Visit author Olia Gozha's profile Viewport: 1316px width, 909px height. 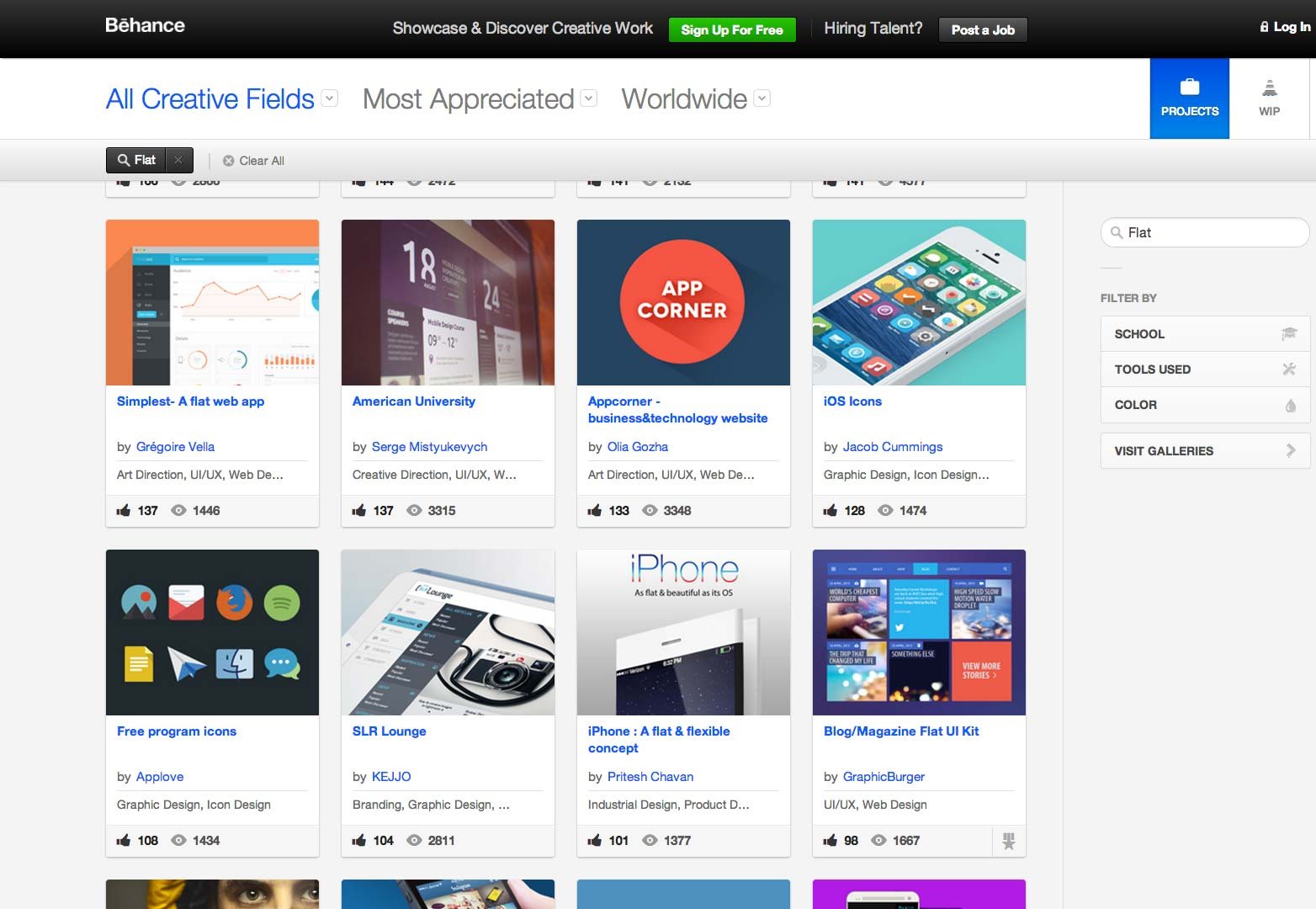638,447
